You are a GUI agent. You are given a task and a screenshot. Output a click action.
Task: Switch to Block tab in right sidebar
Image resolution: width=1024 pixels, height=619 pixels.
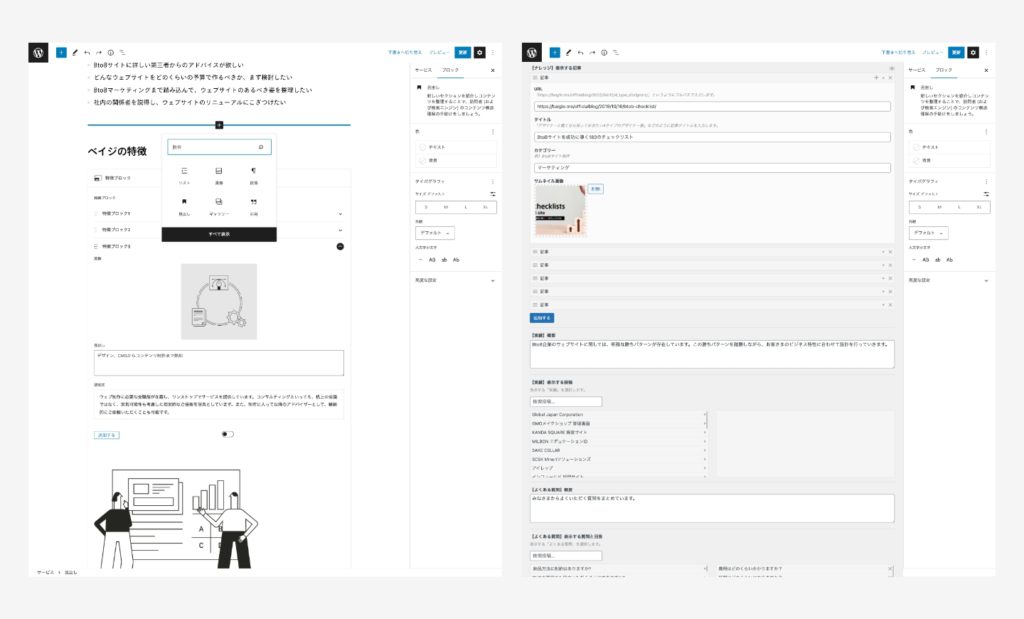944,70
